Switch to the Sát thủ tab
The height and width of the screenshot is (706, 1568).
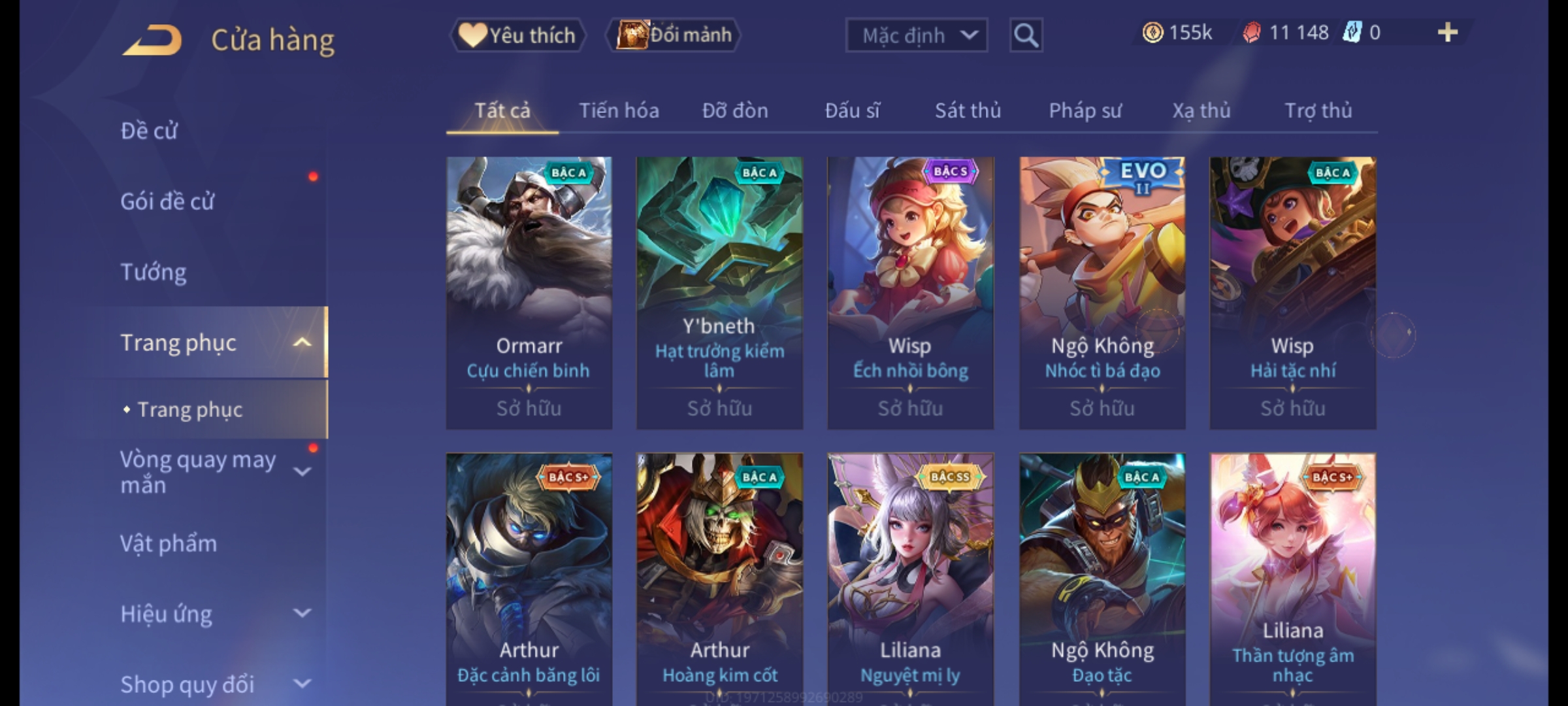coord(968,110)
